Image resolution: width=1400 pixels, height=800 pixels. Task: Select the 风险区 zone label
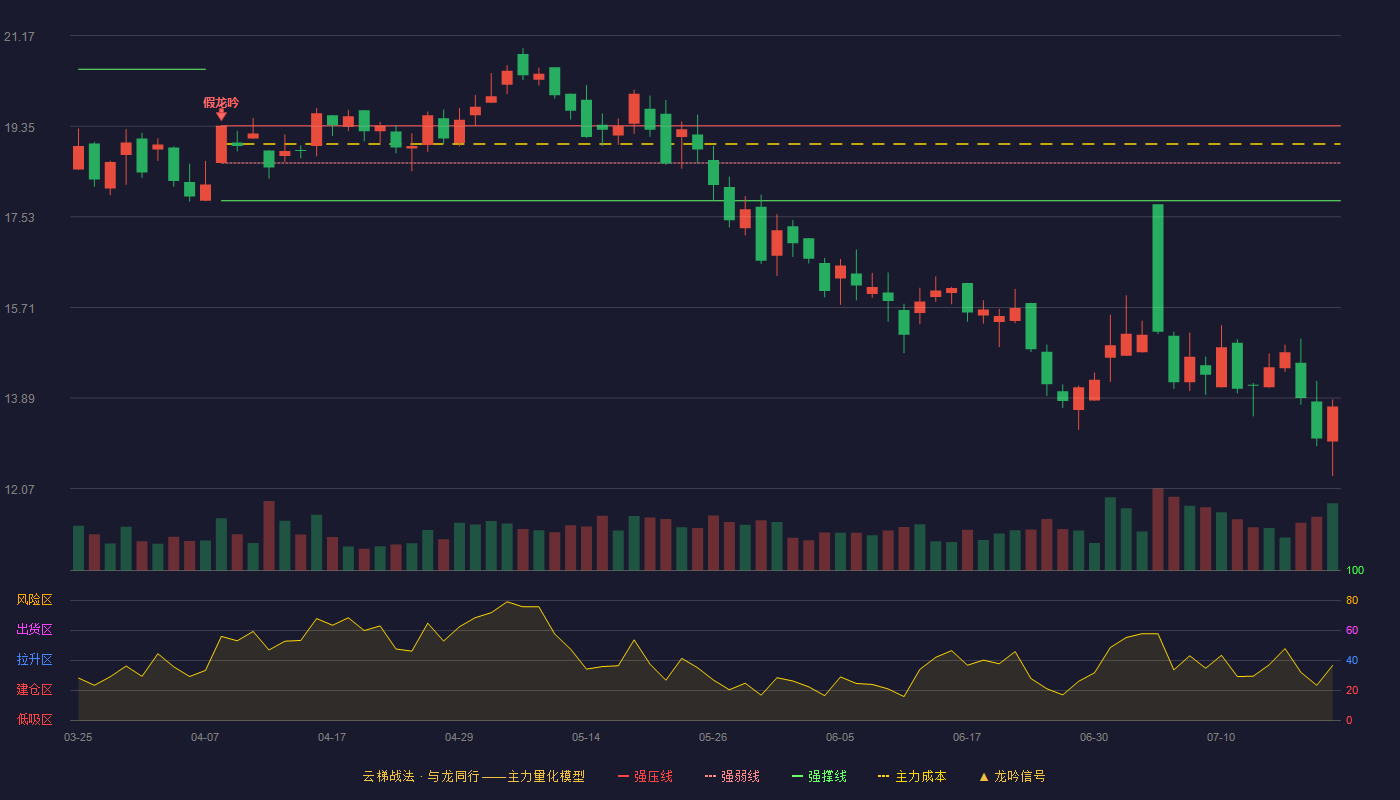pyautogui.click(x=34, y=600)
